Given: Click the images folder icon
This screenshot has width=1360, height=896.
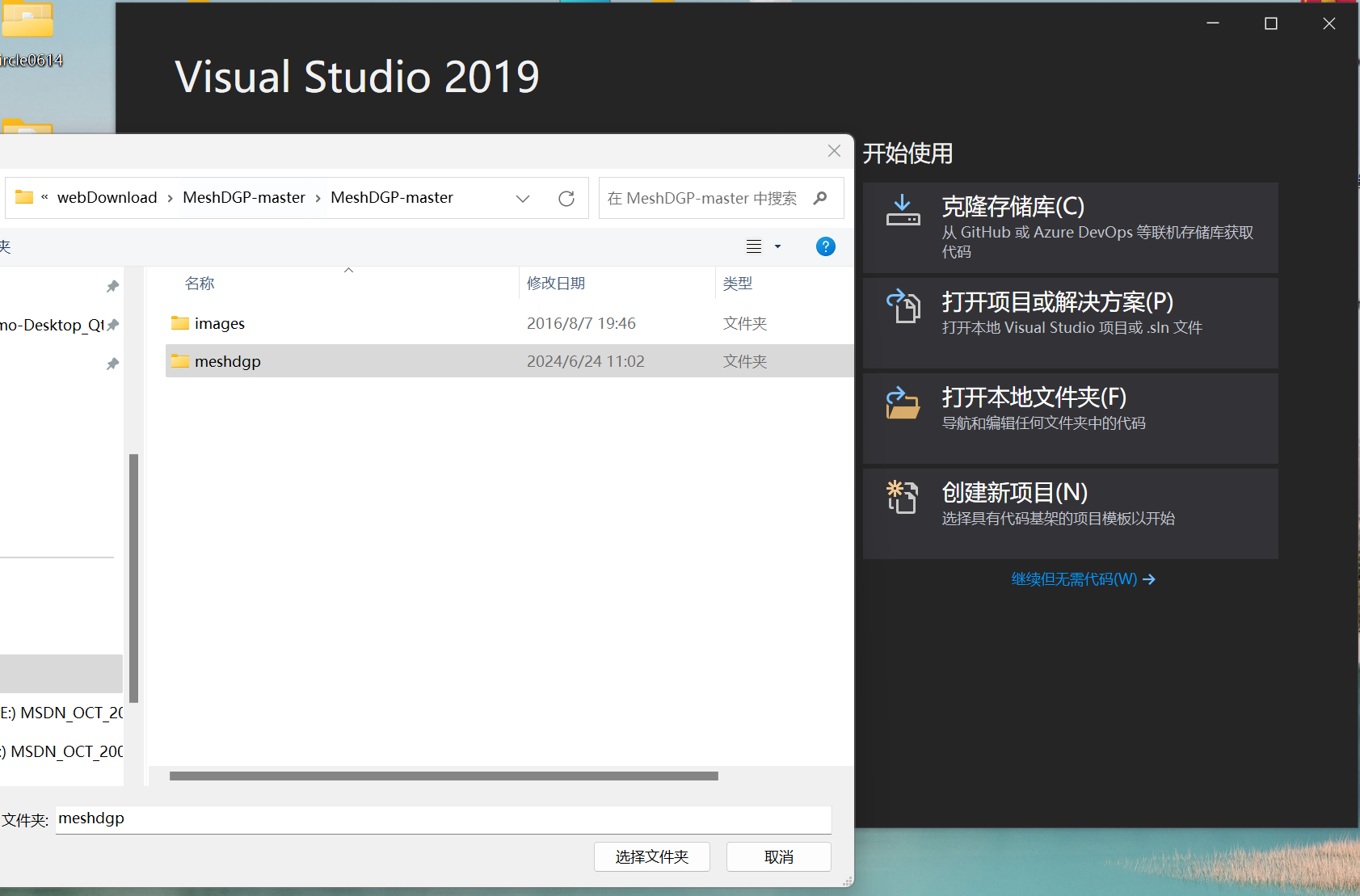Looking at the screenshot, I should point(180,323).
